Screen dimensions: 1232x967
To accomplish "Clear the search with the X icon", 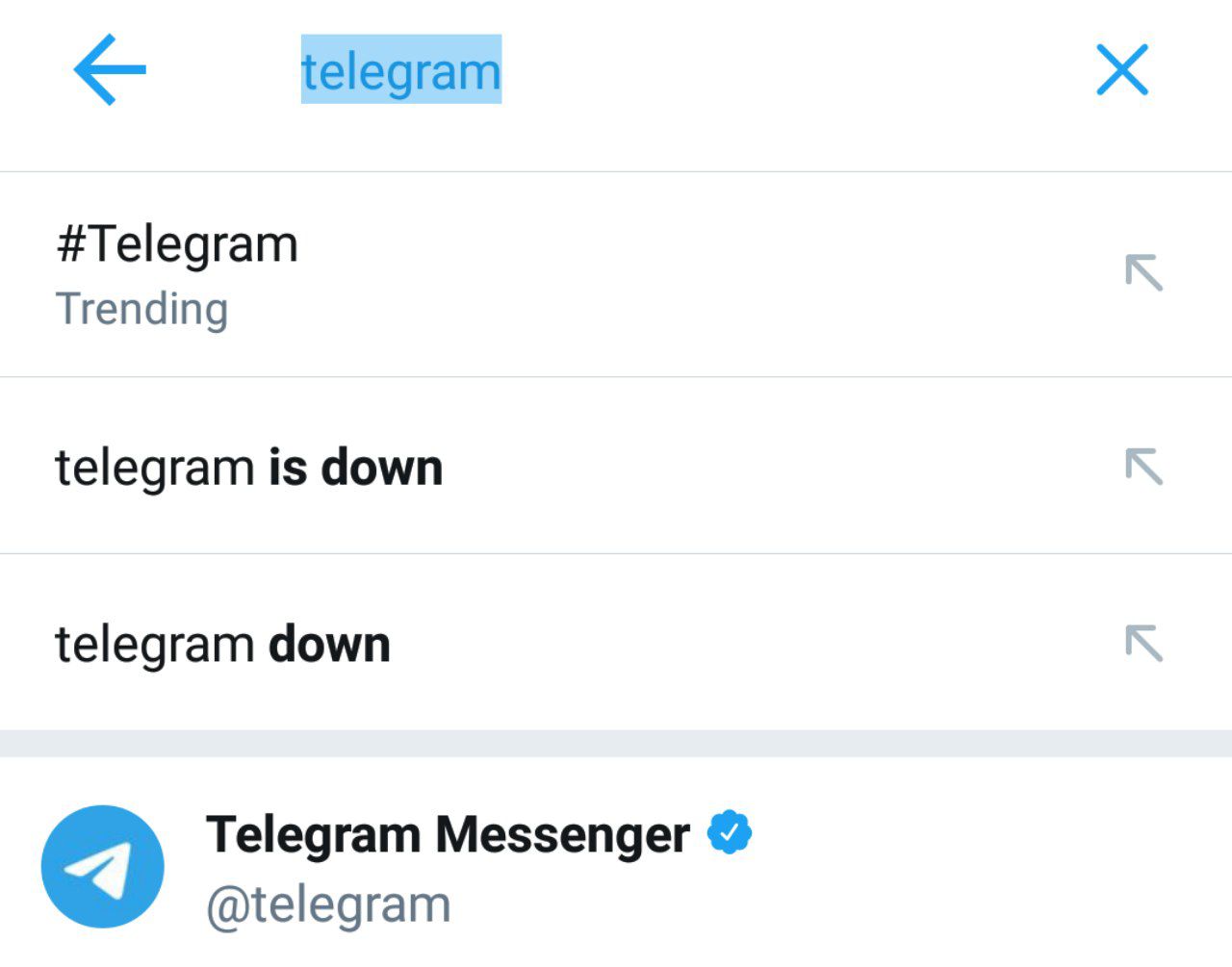I will (1122, 69).
